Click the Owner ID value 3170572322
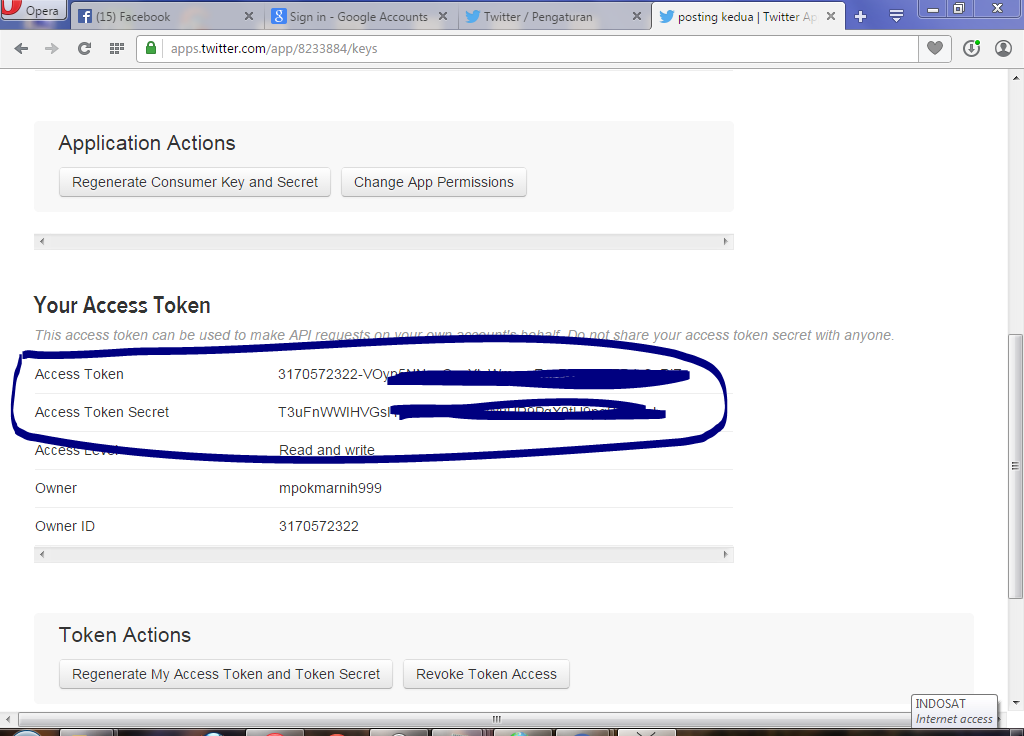 pos(319,526)
